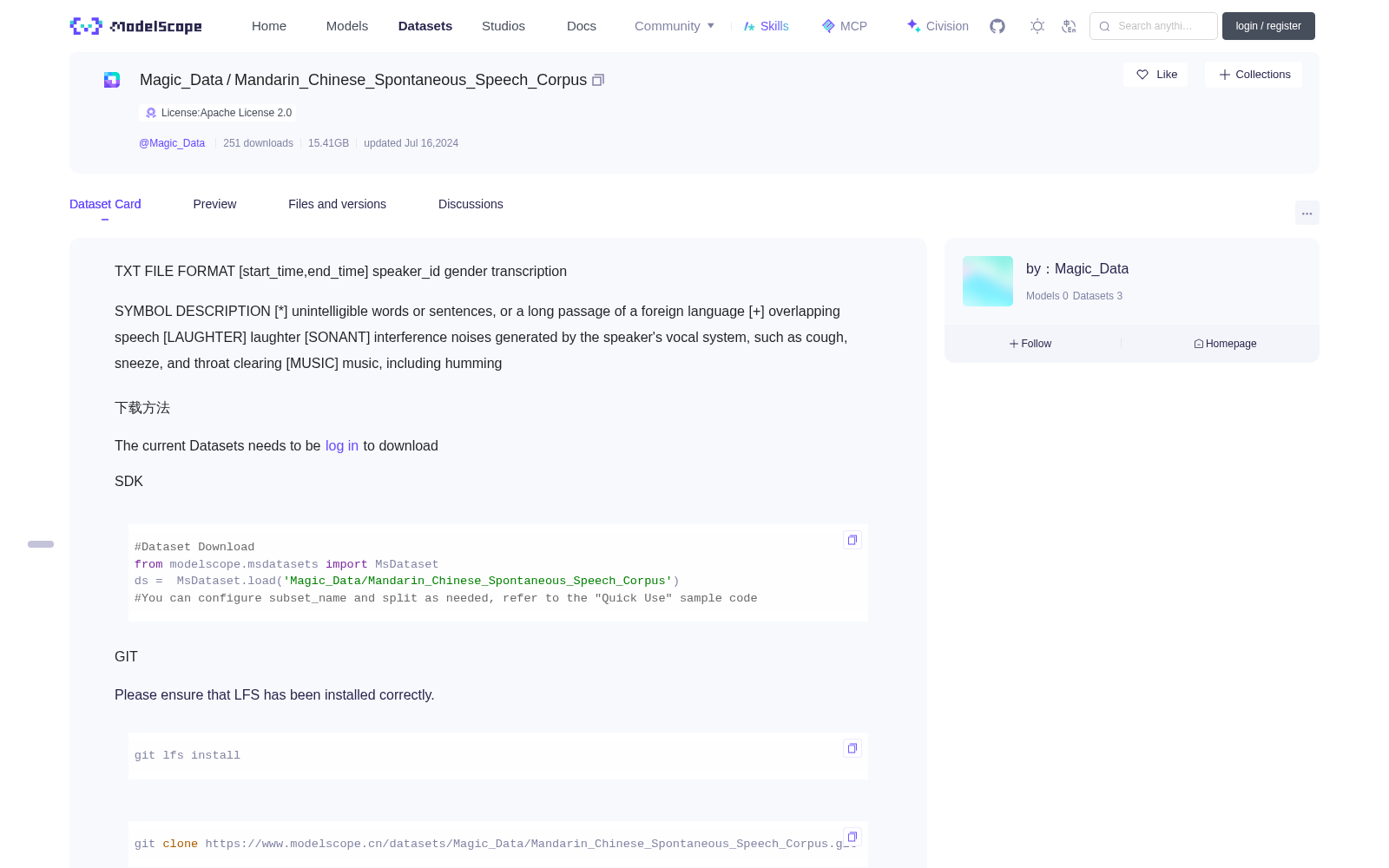The width and height of the screenshot is (1389, 868).
Task: Follow the Magic_Data publisher
Action: point(1030,344)
